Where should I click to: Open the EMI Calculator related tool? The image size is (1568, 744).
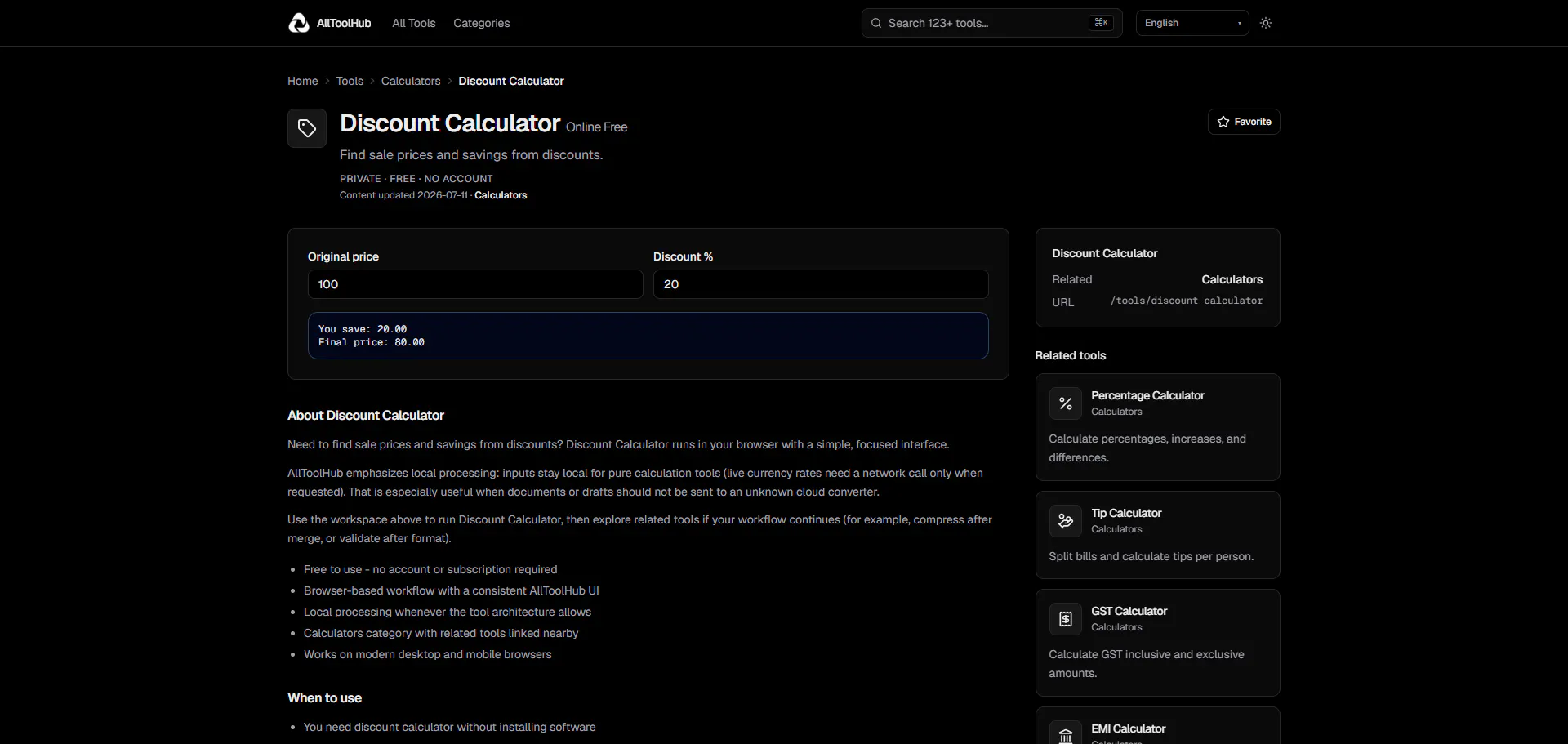click(1158, 725)
